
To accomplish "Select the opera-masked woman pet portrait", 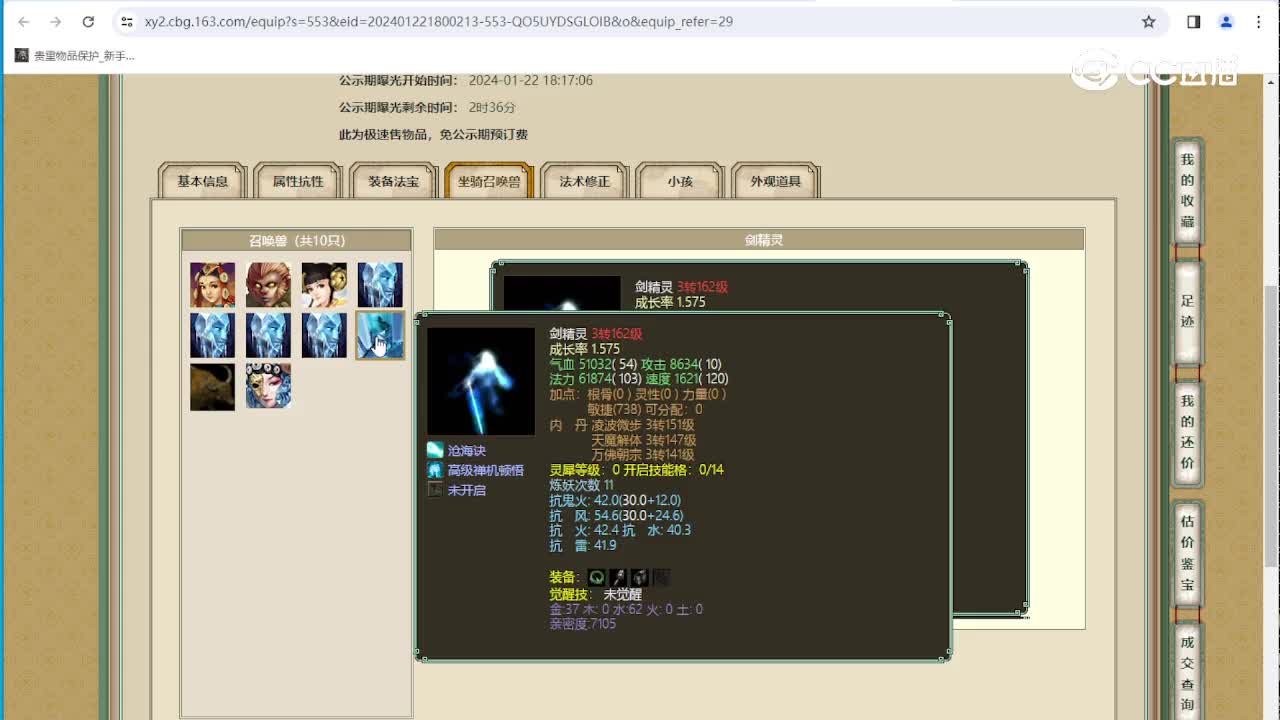I will point(269,386).
